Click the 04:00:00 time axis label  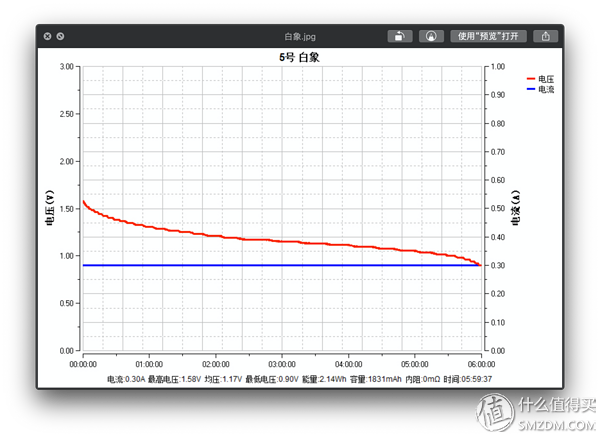[x=349, y=364]
